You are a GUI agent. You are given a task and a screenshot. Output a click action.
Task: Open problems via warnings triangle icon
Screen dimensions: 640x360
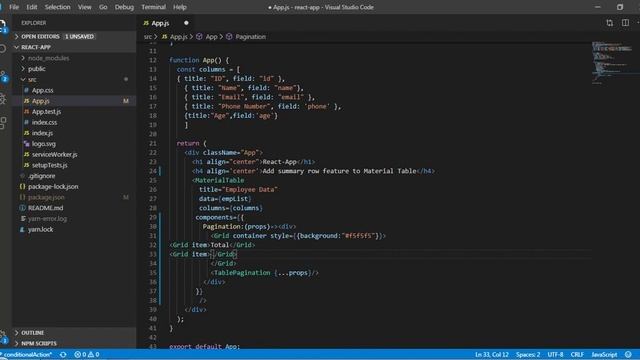click(91, 354)
